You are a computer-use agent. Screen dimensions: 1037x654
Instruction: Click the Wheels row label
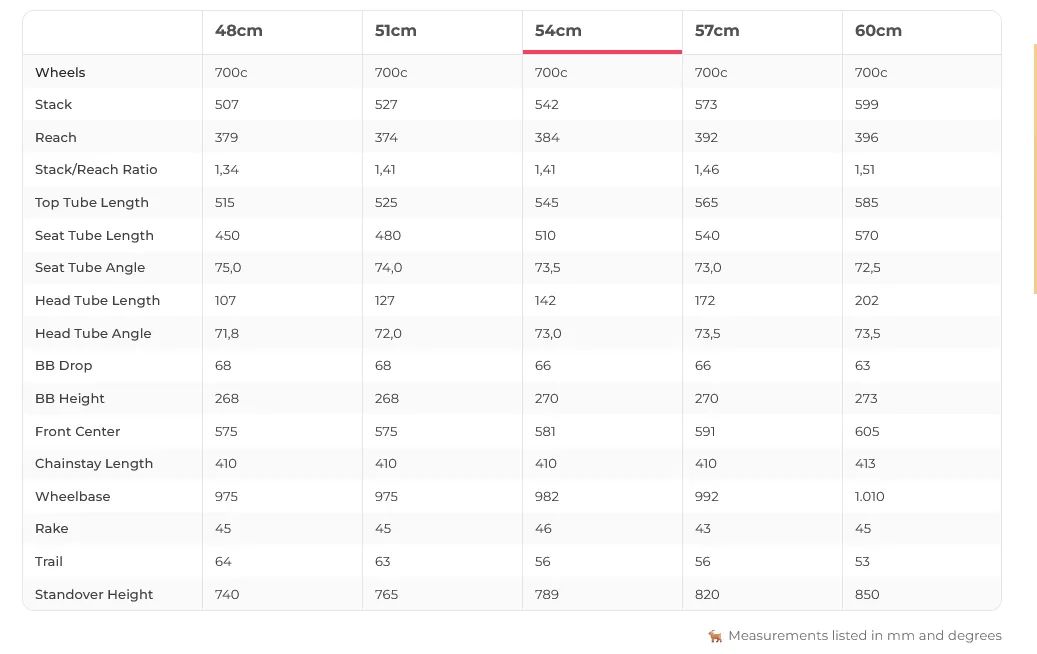tap(60, 73)
